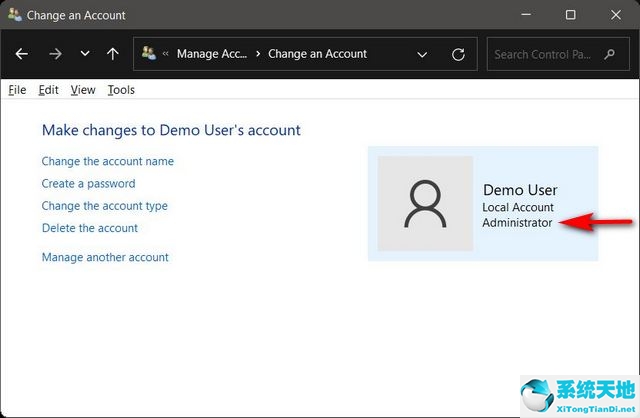Expand hidden breadcrumb path double chevron
Screen dimensions: 640x418
[165, 53]
